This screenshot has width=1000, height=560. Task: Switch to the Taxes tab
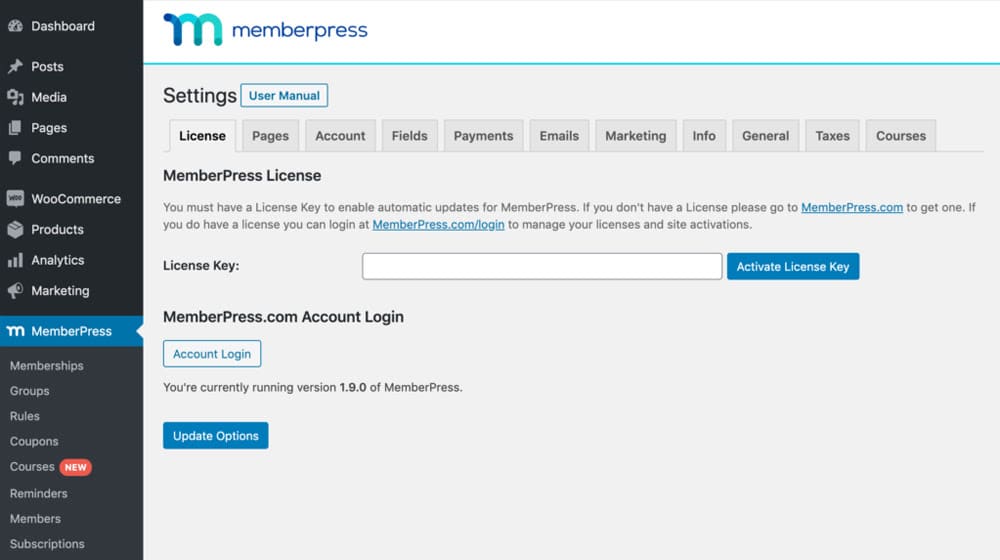tap(832, 136)
